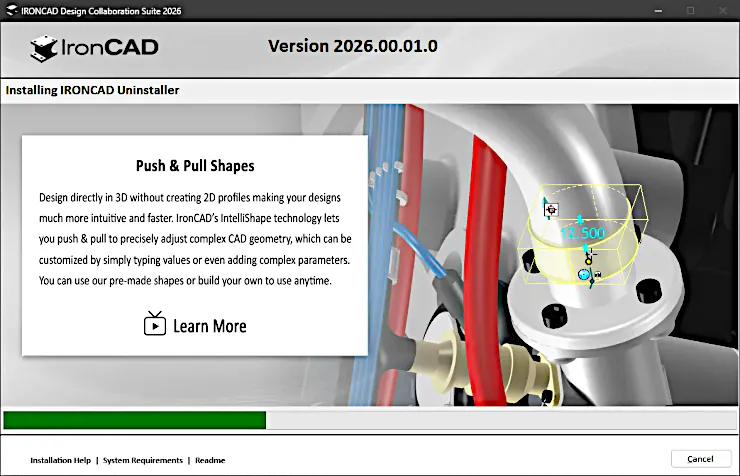
Task: Click the Installing IRONCAD Uninstaller status text
Action: (x=92, y=90)
